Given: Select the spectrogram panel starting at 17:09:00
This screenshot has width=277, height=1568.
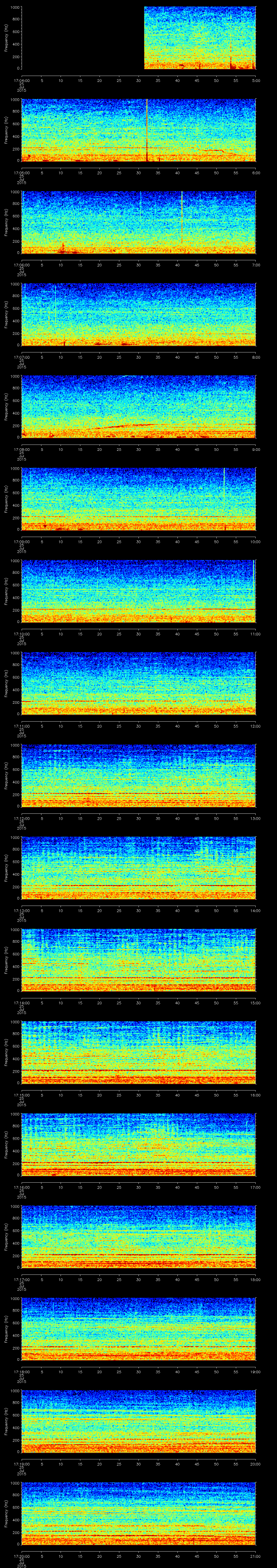Looking at the screenshot, I should [x=139, y=499].
